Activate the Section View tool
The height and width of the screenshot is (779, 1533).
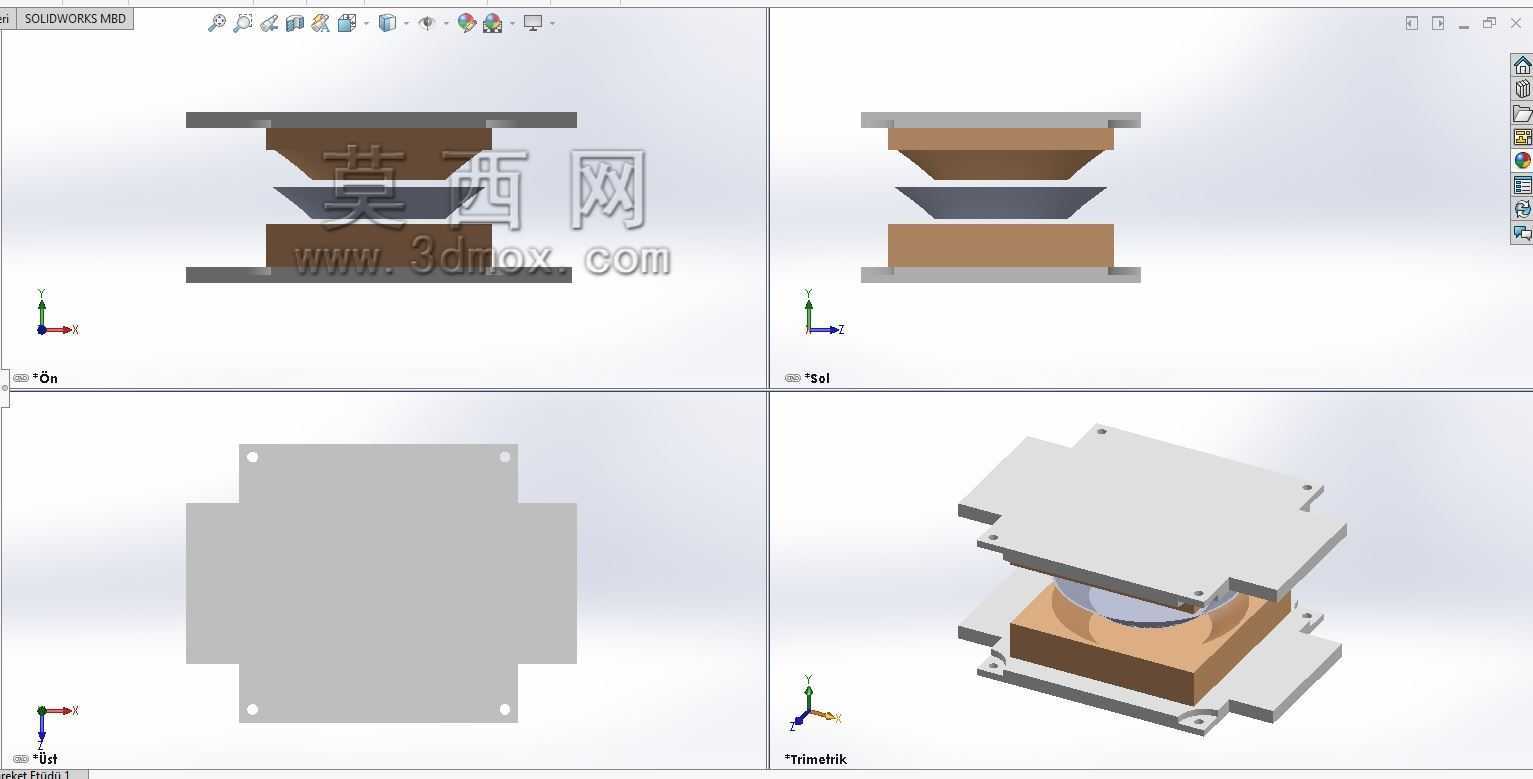point(294,23)
